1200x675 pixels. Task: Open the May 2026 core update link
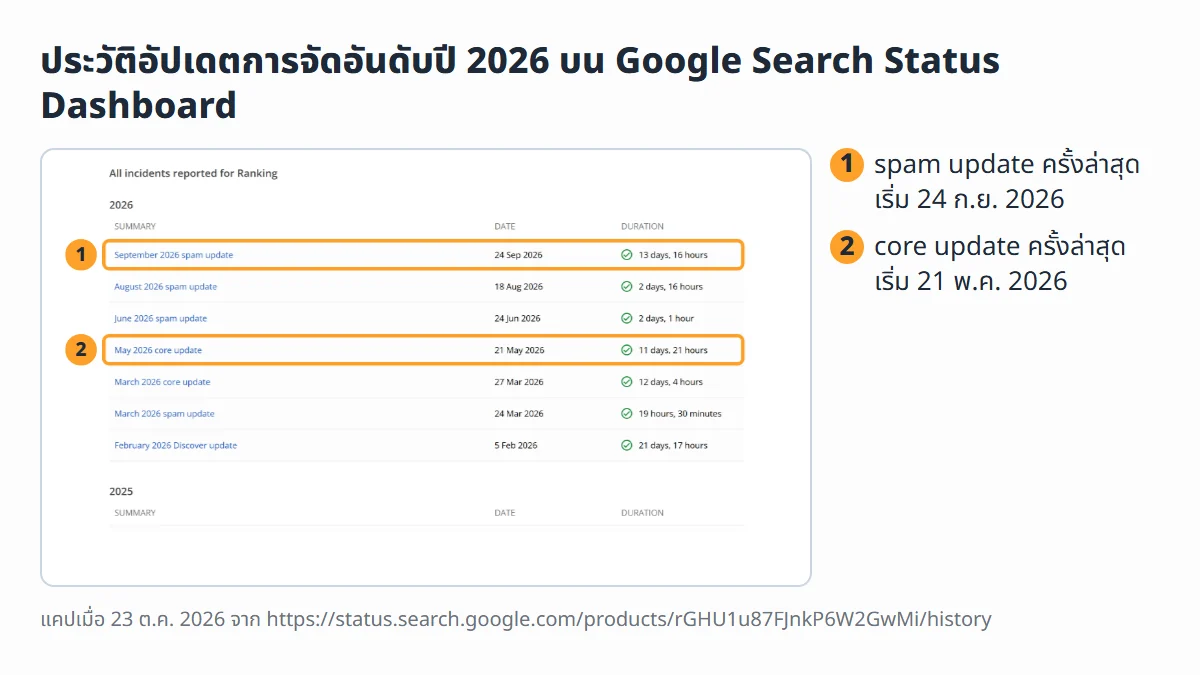coord(158,351)
